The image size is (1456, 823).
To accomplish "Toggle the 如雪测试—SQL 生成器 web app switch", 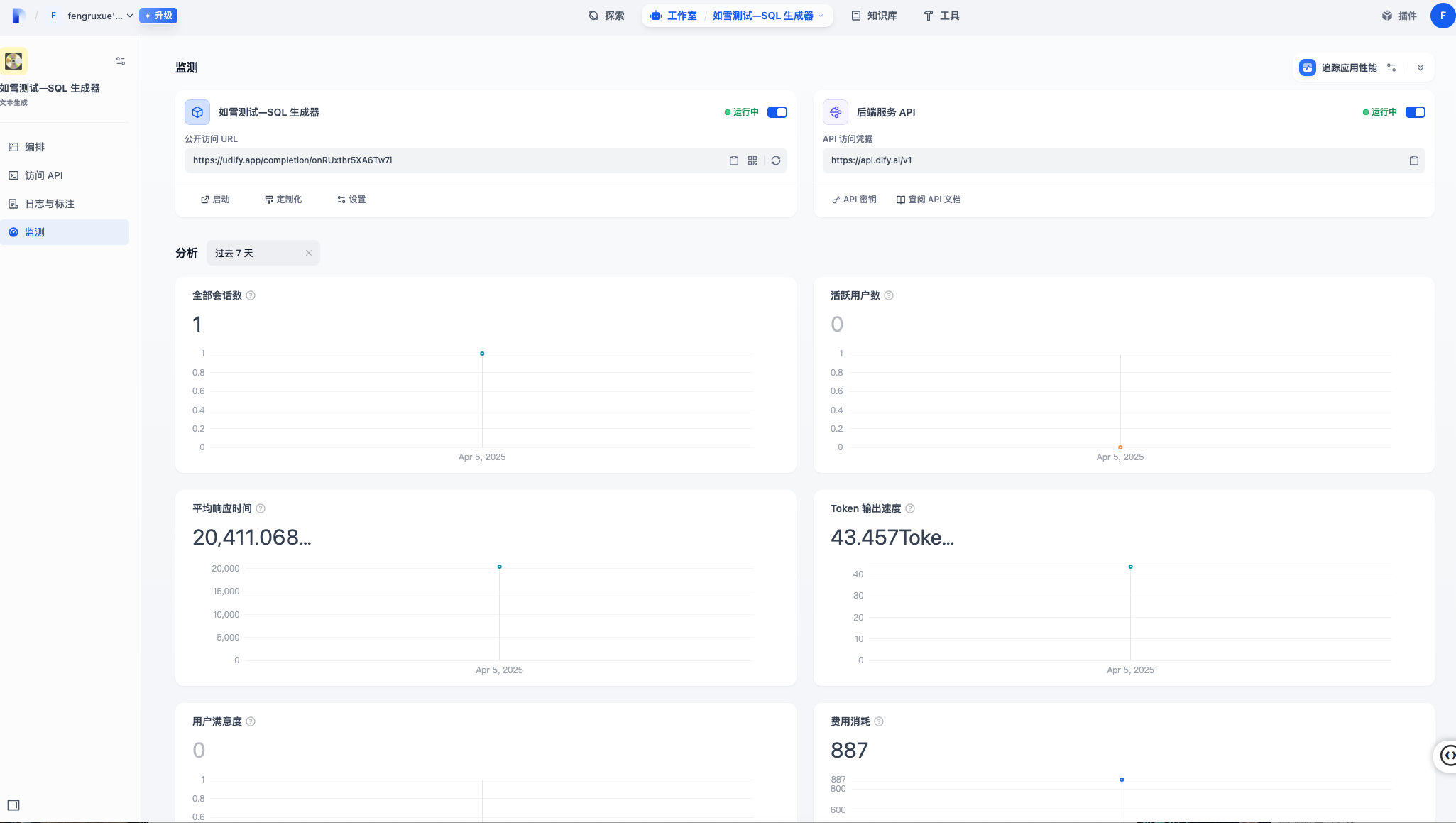I will (777, 112).
